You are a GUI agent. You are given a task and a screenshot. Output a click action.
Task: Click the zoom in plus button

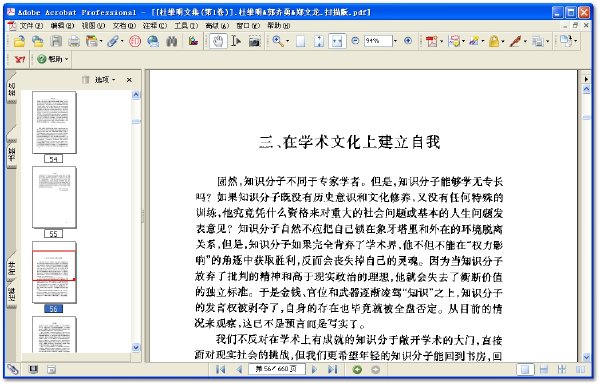click(x=408, y=41)
